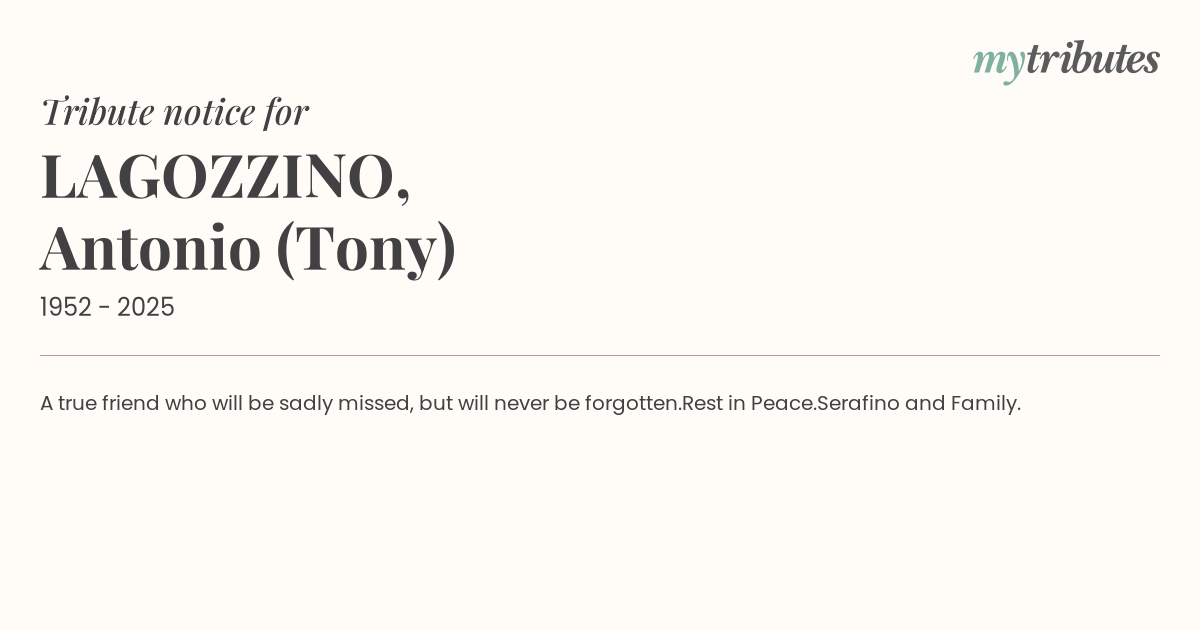Click the phrase "Rest in Peace"
The width and height of the screenshot is (1200, 630).
(747, 403)
